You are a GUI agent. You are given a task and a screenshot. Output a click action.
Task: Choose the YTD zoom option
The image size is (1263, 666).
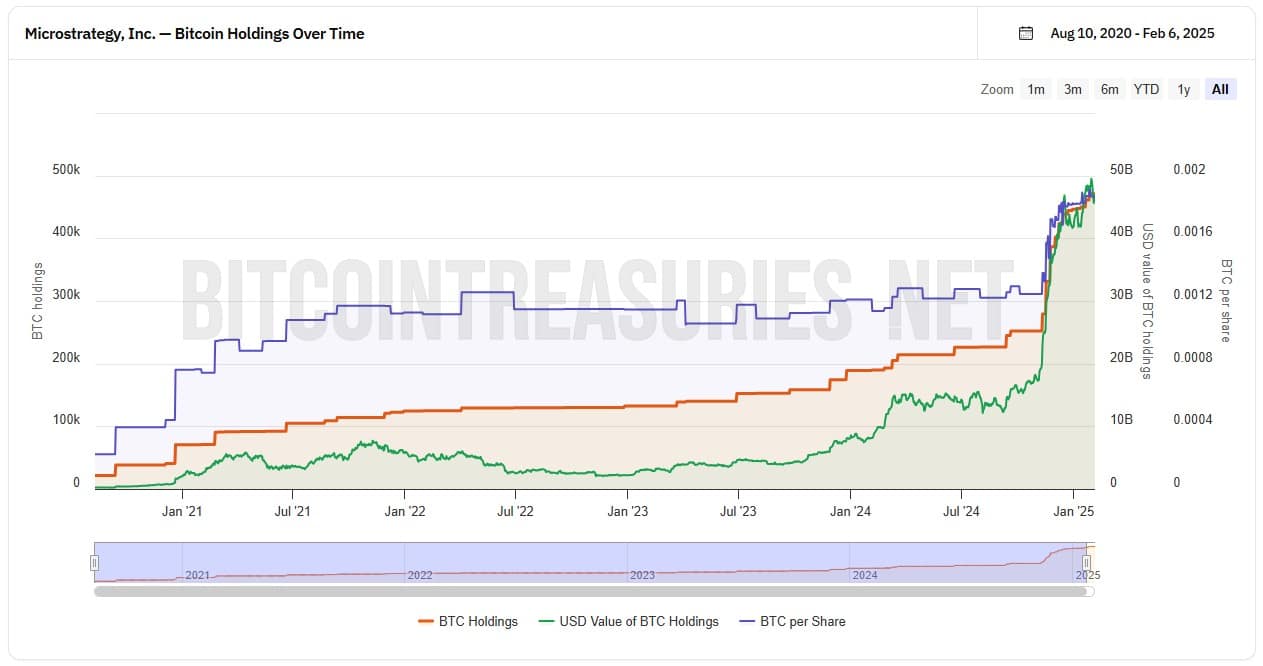1146,89
